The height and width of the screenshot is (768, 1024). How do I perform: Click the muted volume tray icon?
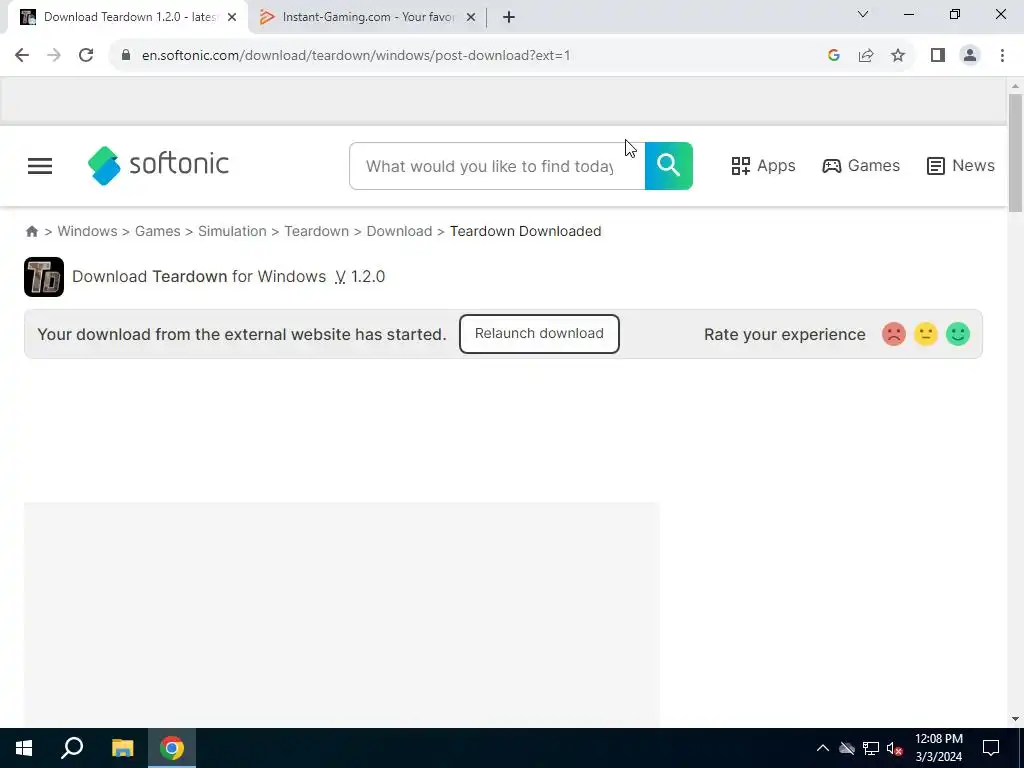tap(895, 748)
